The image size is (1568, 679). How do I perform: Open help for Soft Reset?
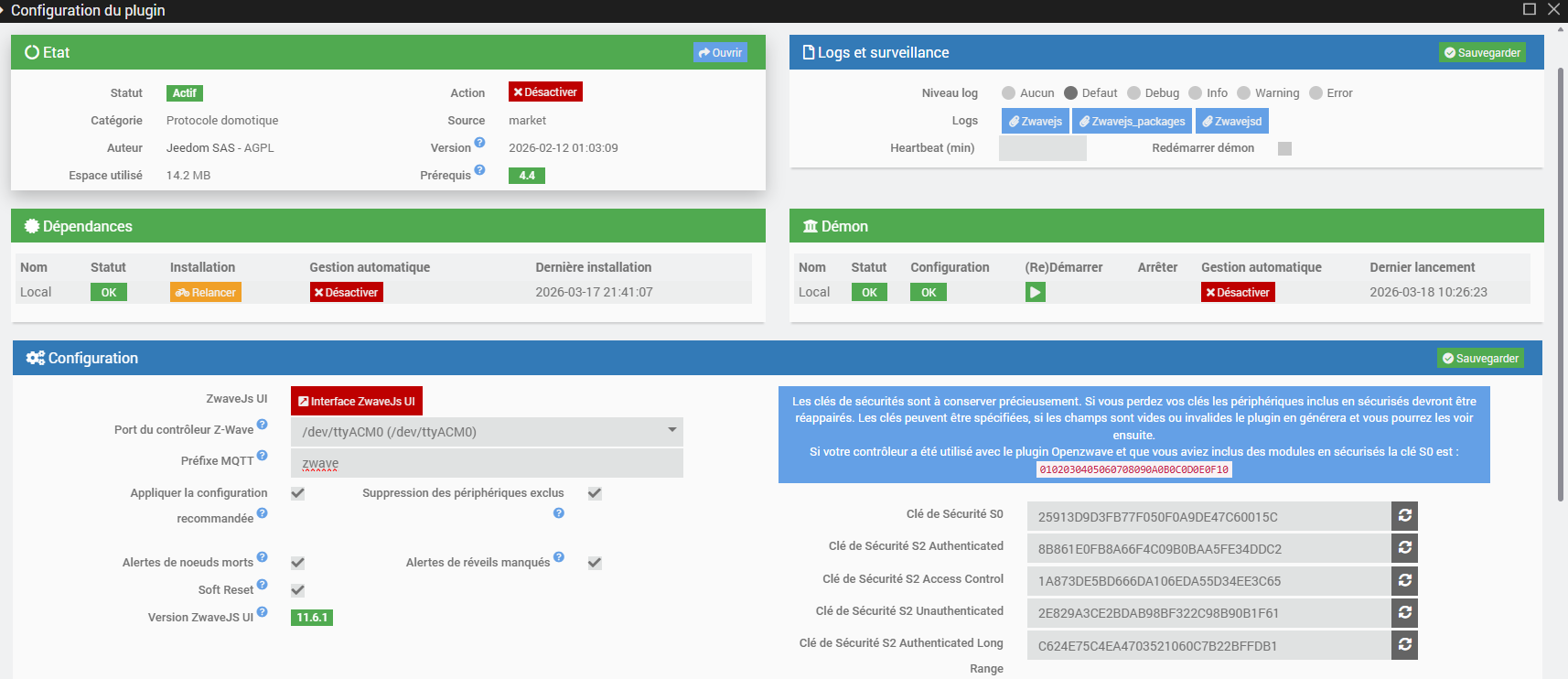262,585
